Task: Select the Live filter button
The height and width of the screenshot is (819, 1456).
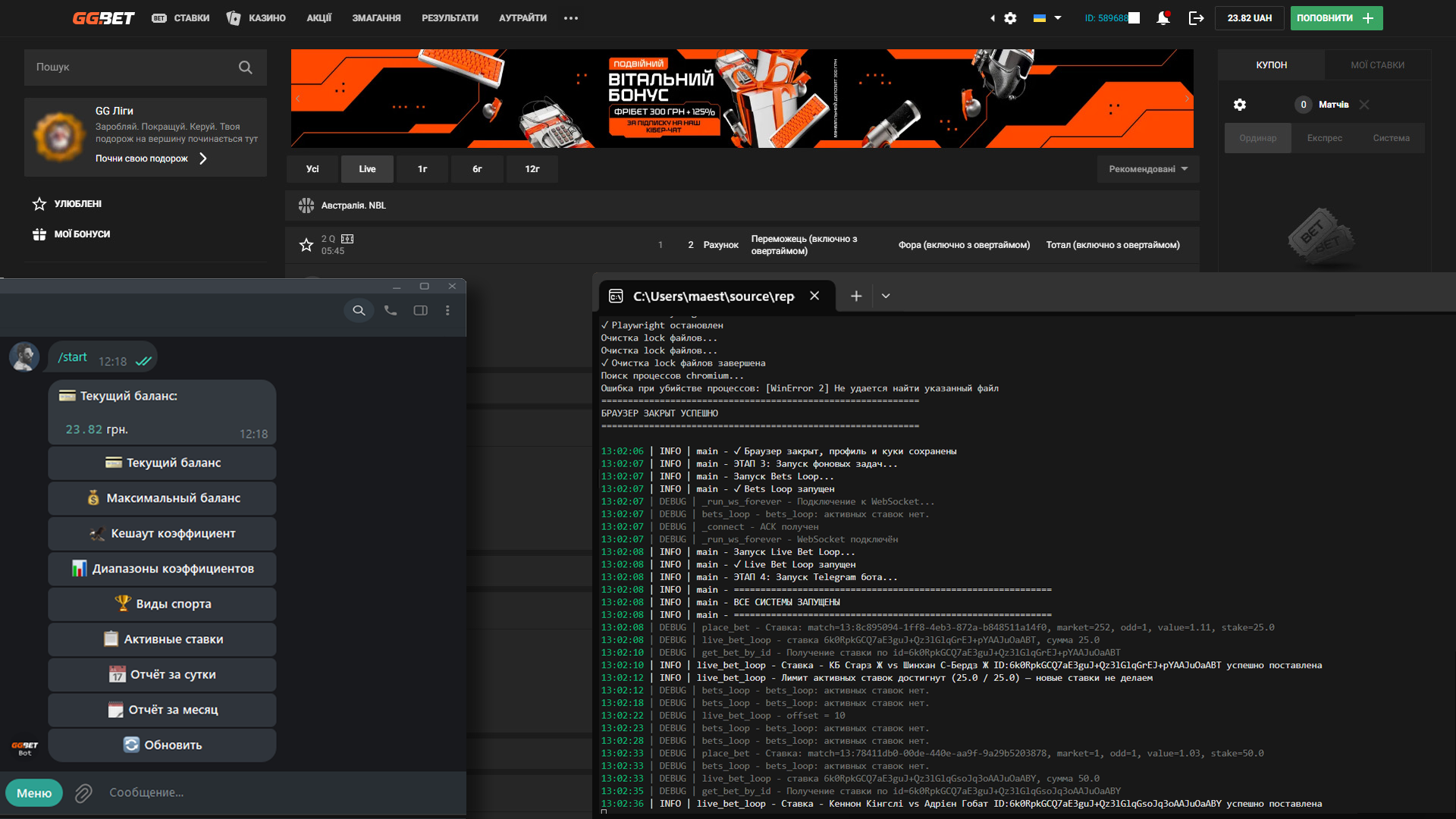Action: coord(367,169)
